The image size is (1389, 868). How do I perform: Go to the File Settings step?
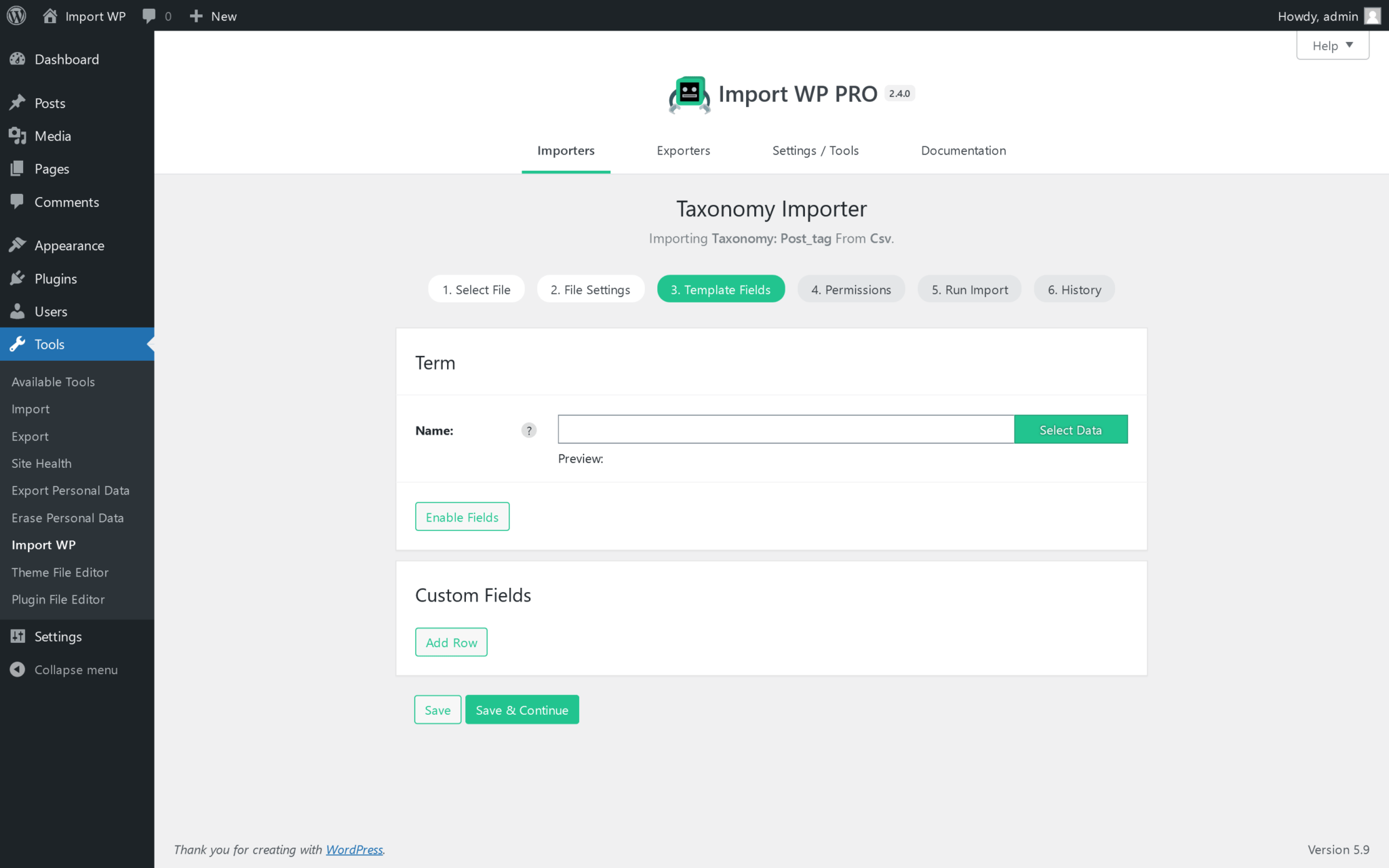[x=590, y=289]
